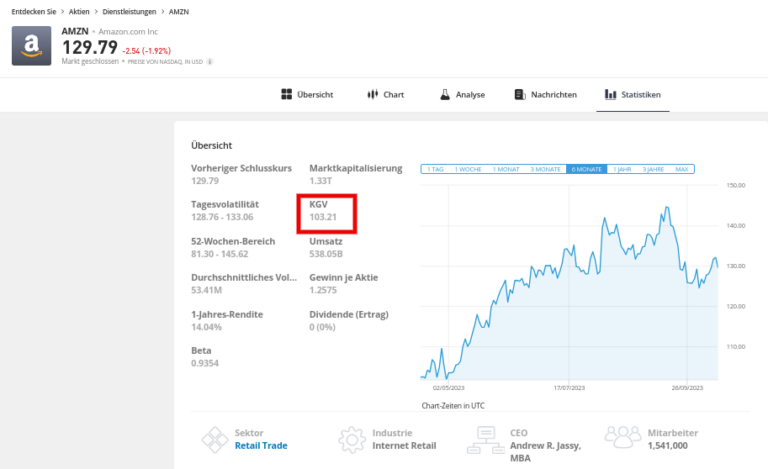
Task: Click the 02/05/2023 chart date label
Action: coord(448,388)
